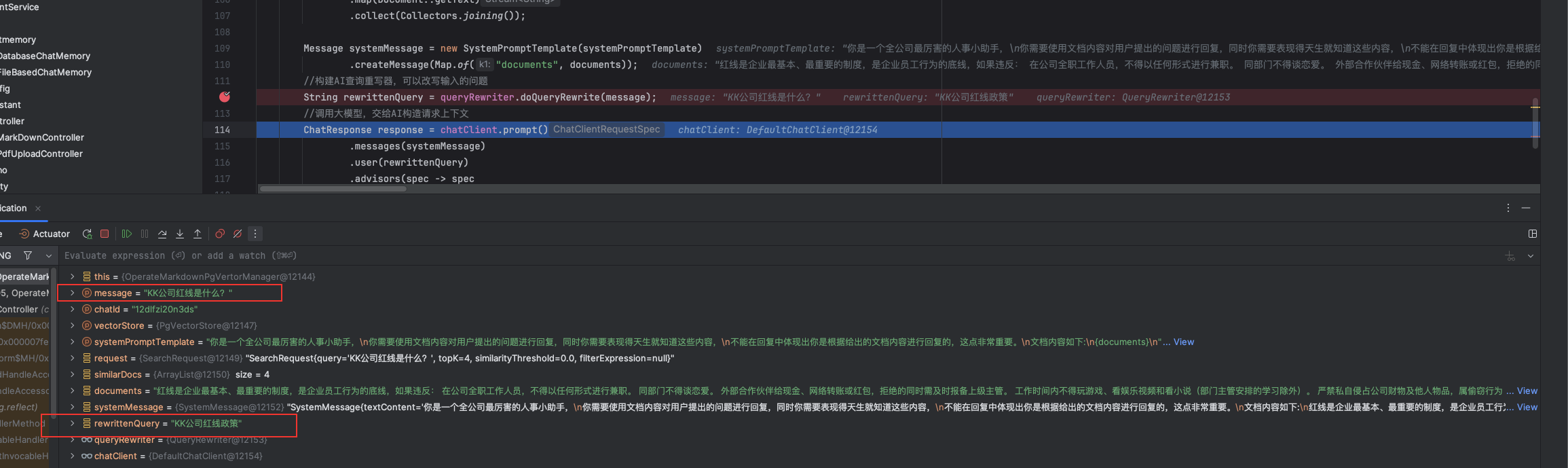Screen dimensions: 1568x468
Task: Select FileBasedChatMemory in the project tree
Action: (x=45, y=72)
